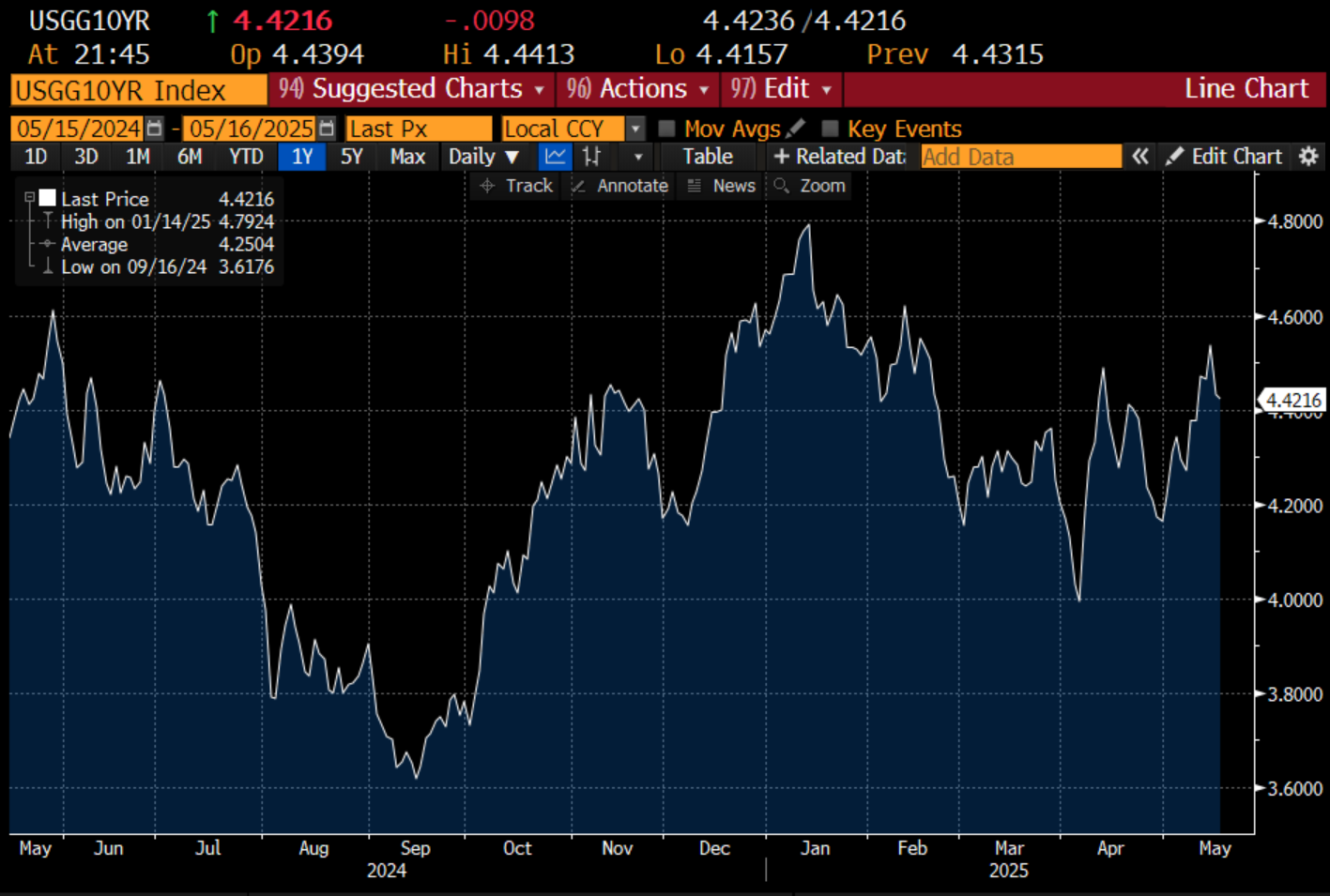
Task: Enable the Key Events checkbox
Action: [x=830, y=129]
